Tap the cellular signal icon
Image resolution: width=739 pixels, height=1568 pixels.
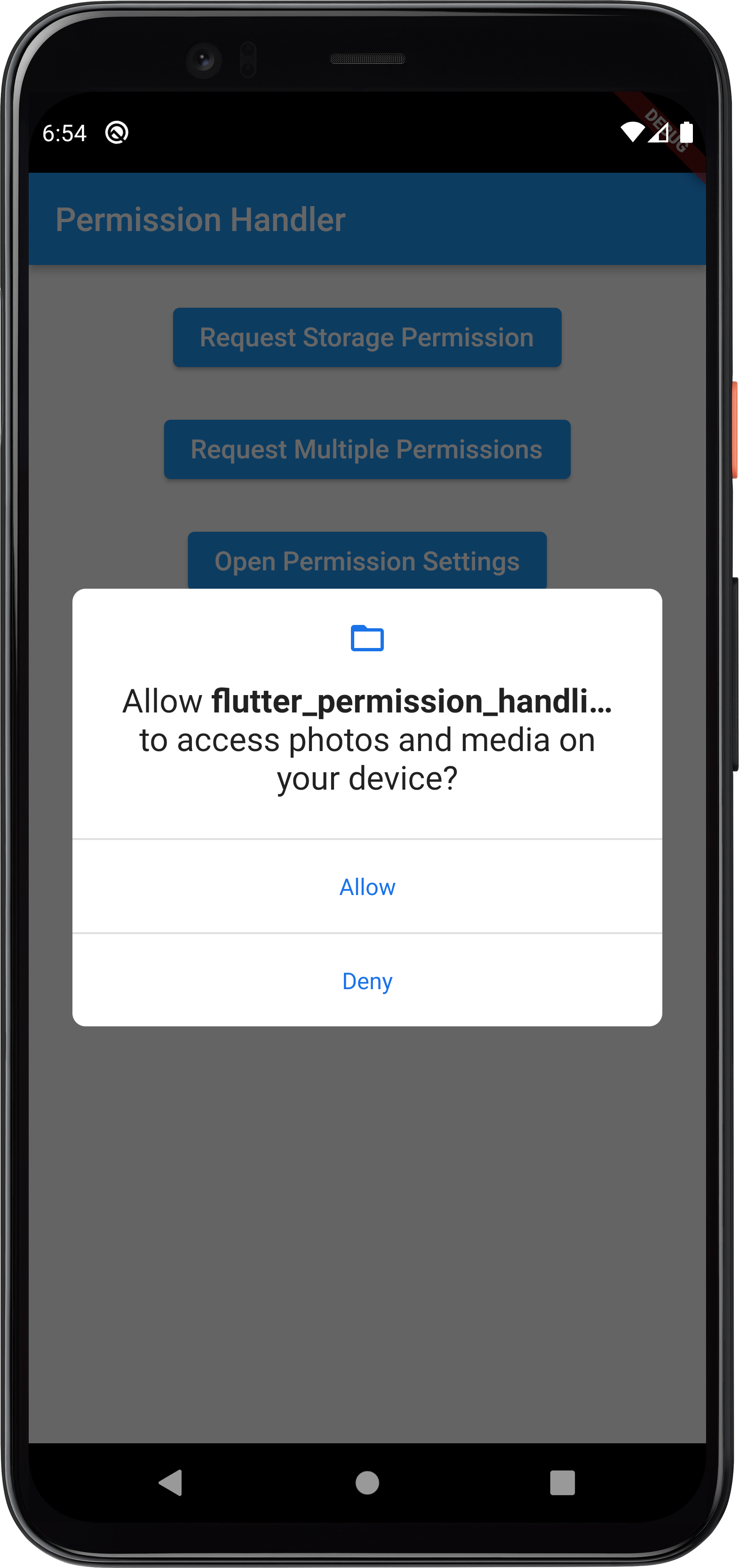658,132
